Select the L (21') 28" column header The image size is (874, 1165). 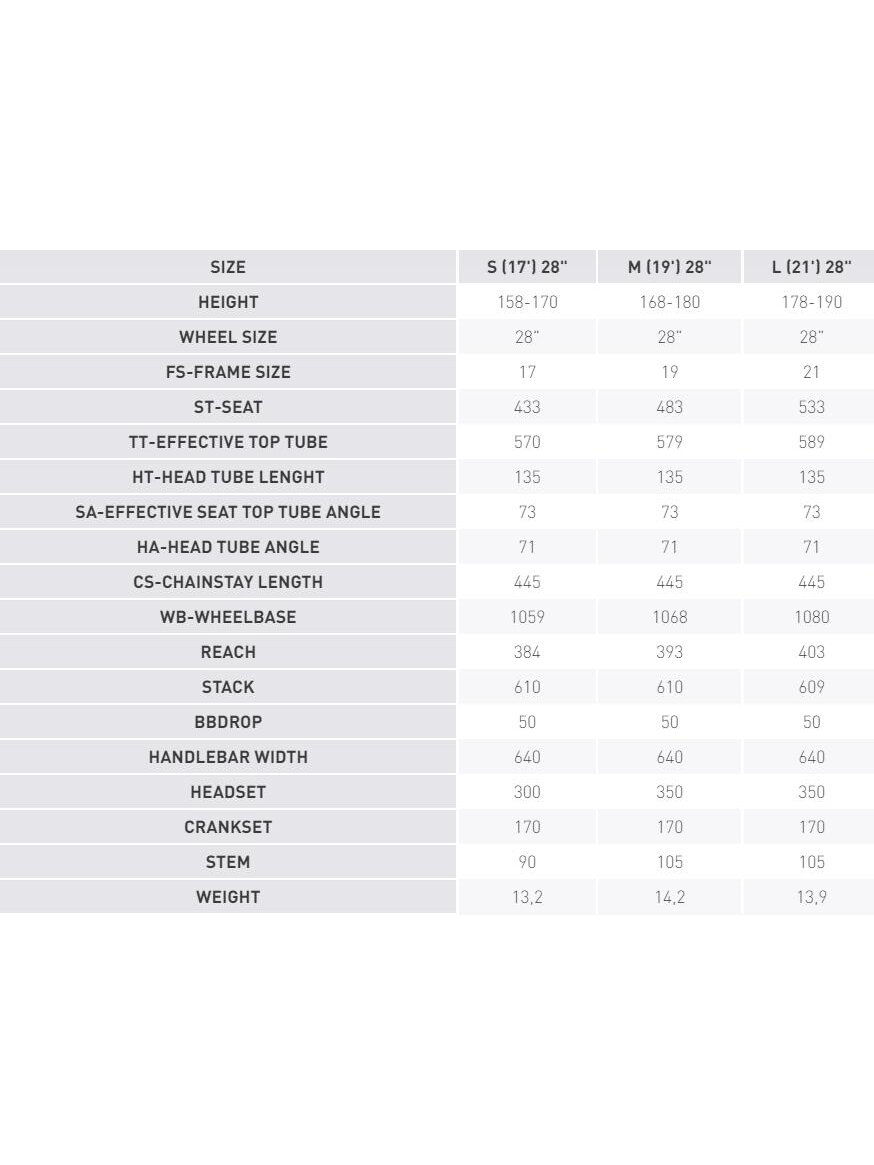click(810, 267)
